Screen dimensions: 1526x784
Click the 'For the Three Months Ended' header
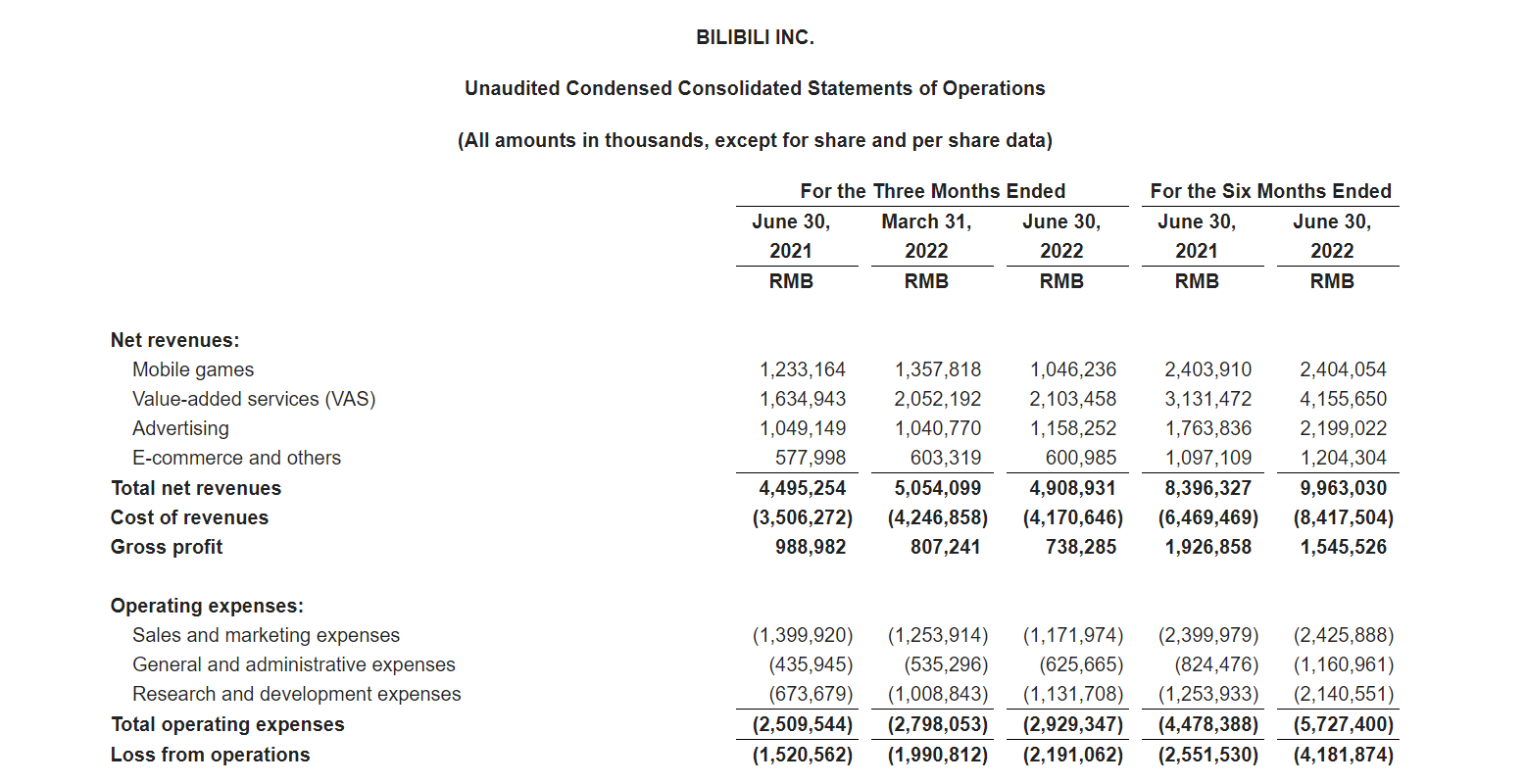pyautogui.click(x=932, y=191)
